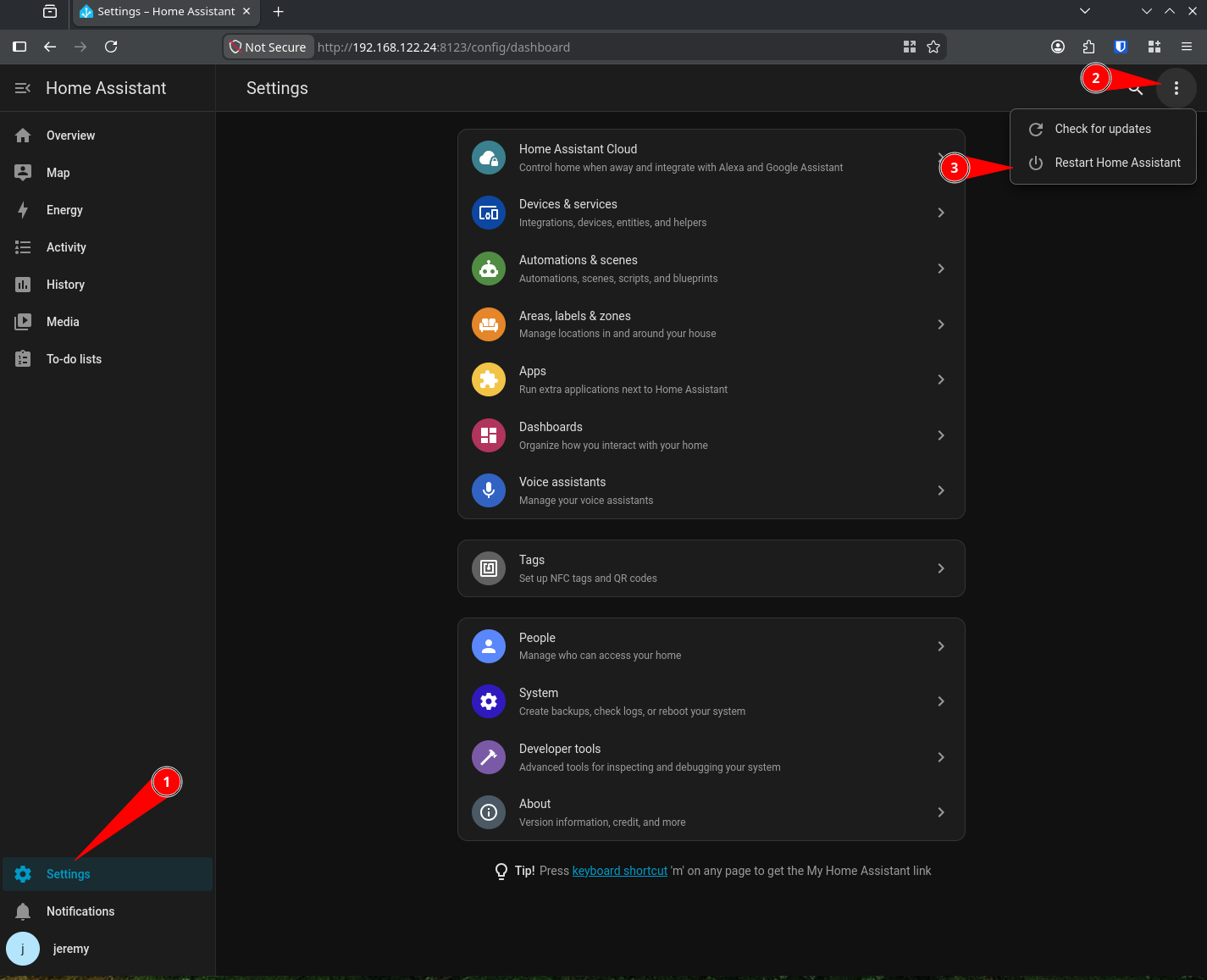Open the Home Assistant Cloud icon
Screen dimensions: 1207x980
(489, 158)
